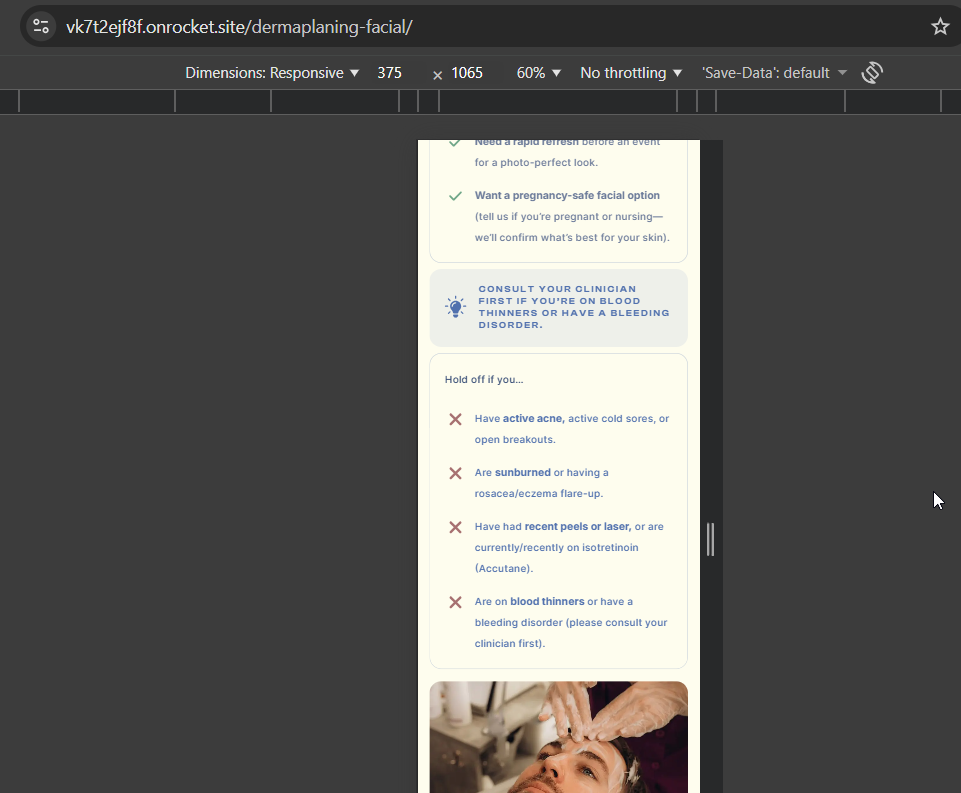The width and height of the screenshot is (961, 793).
Task: Click the 'active acne' bold text
Action: [533, 419]
